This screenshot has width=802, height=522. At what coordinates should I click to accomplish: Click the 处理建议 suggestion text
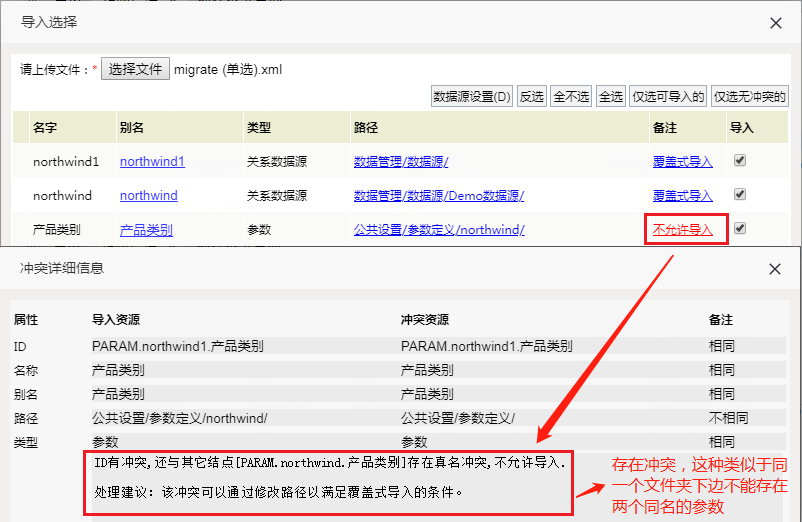[x=278, y=492]
